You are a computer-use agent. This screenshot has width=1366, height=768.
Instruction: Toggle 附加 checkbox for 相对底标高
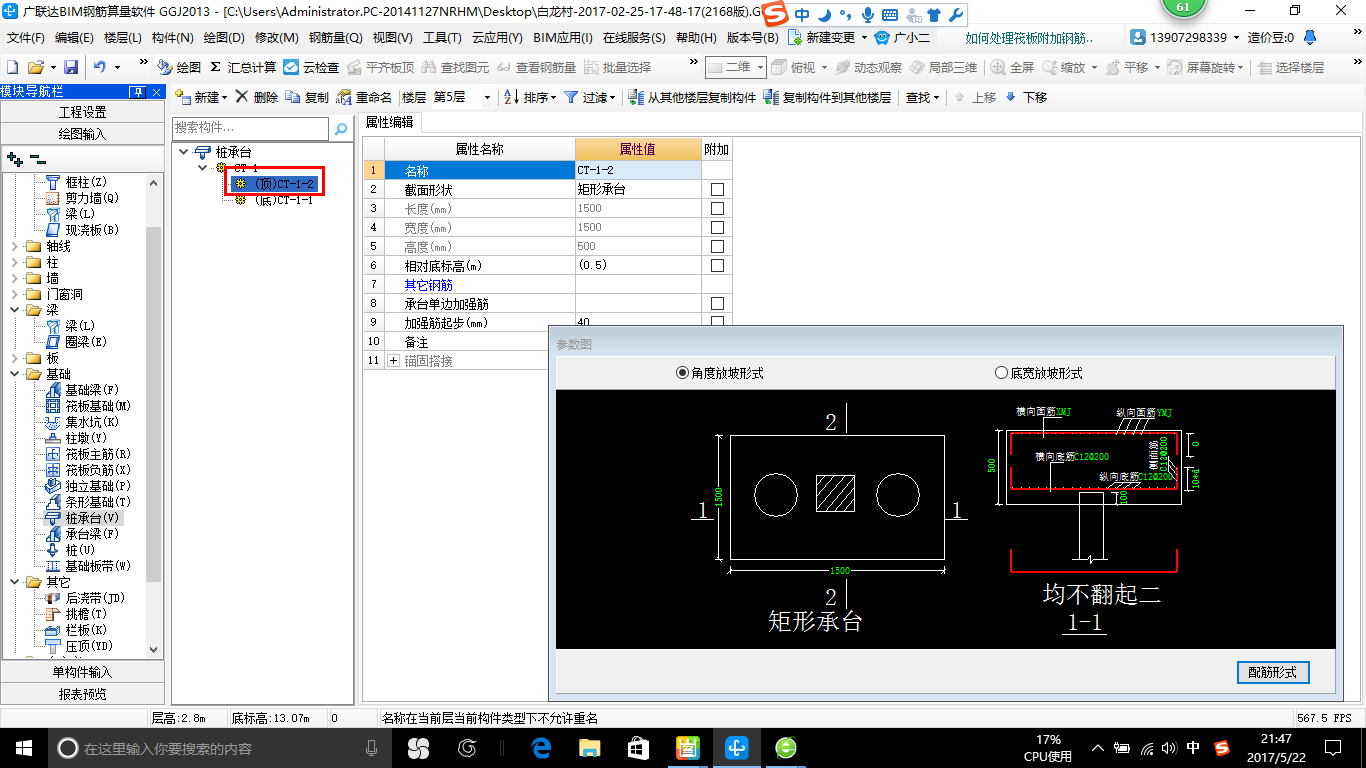(717, 266)
